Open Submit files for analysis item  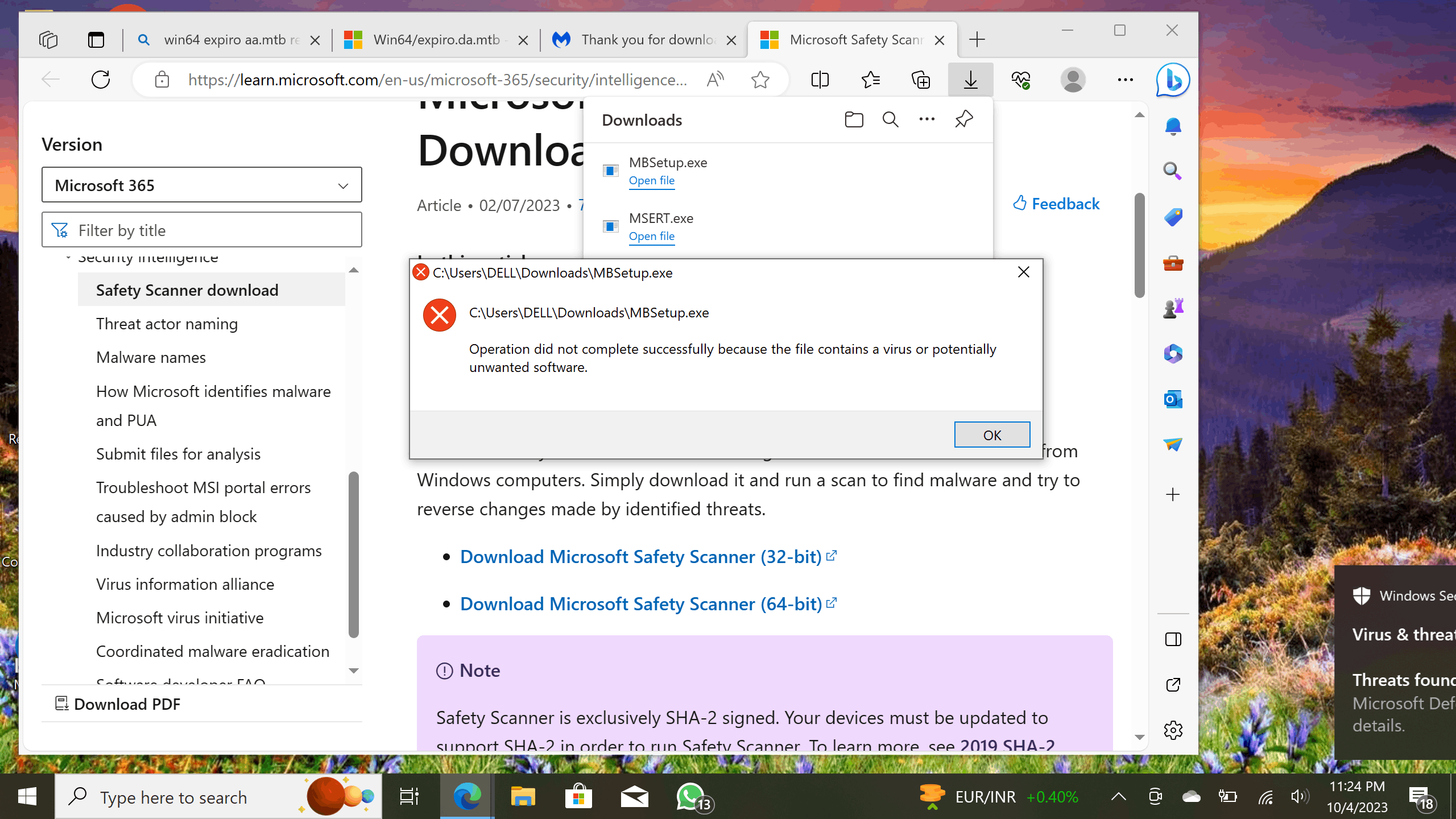tap(178, 454)
